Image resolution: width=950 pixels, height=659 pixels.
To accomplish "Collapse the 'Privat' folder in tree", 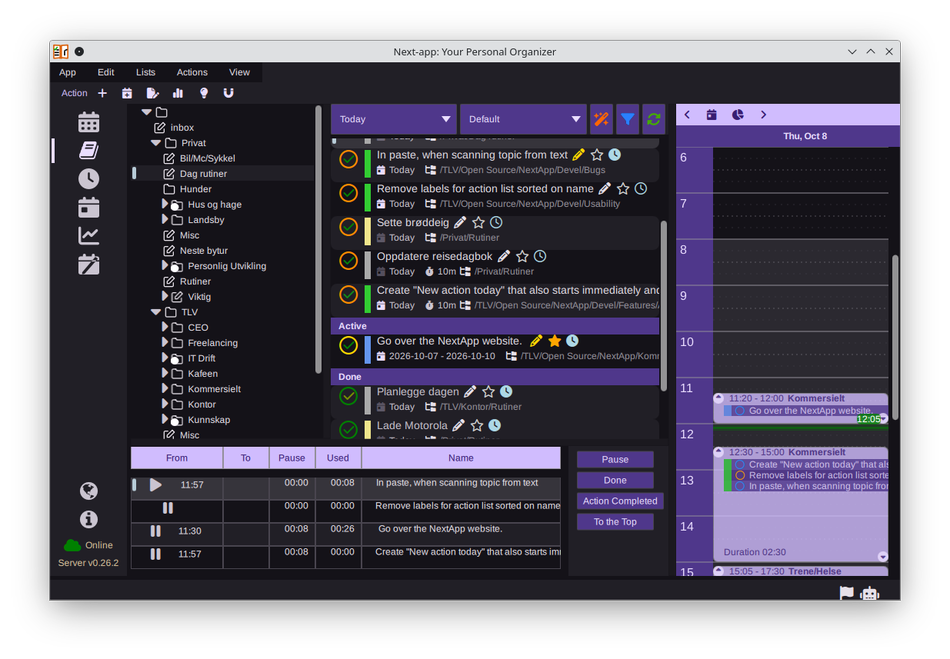I will [156, 143].
